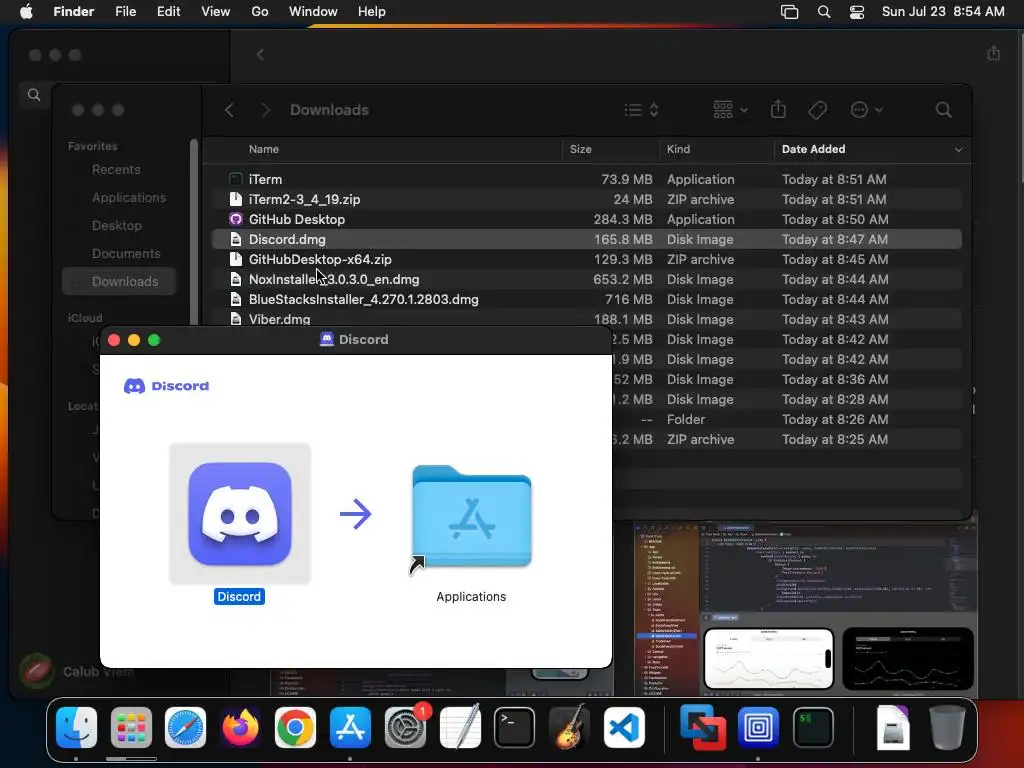Screen dimensions: 1024x768
Task: Open the green-prompt terminal app in the Dock
Action: point(812,728)
